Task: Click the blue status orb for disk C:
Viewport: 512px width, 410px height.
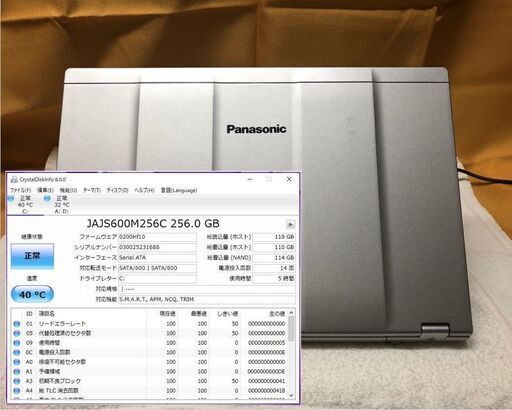Action: [x=11, y=199]
